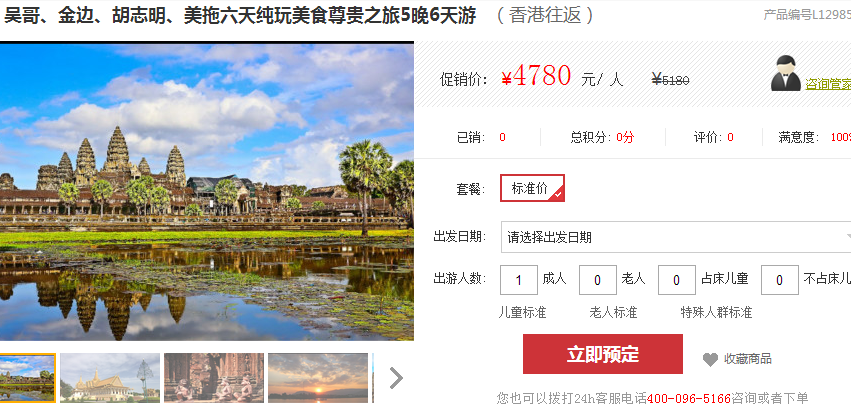Open the 请选择出发日期 dropdown
Screen dimensions: 851x415
click(676, 237)
